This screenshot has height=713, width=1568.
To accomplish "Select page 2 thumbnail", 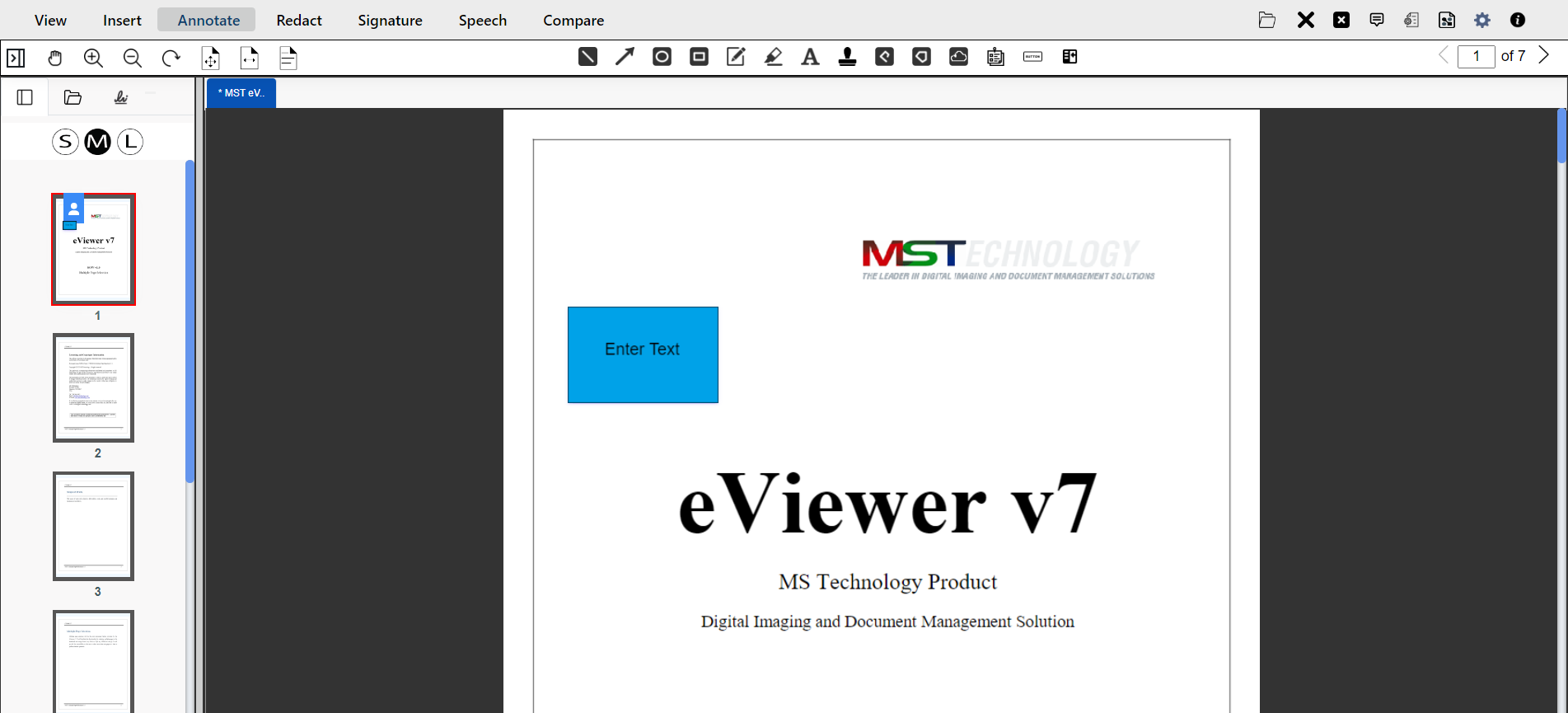I will tap(93, 387).
